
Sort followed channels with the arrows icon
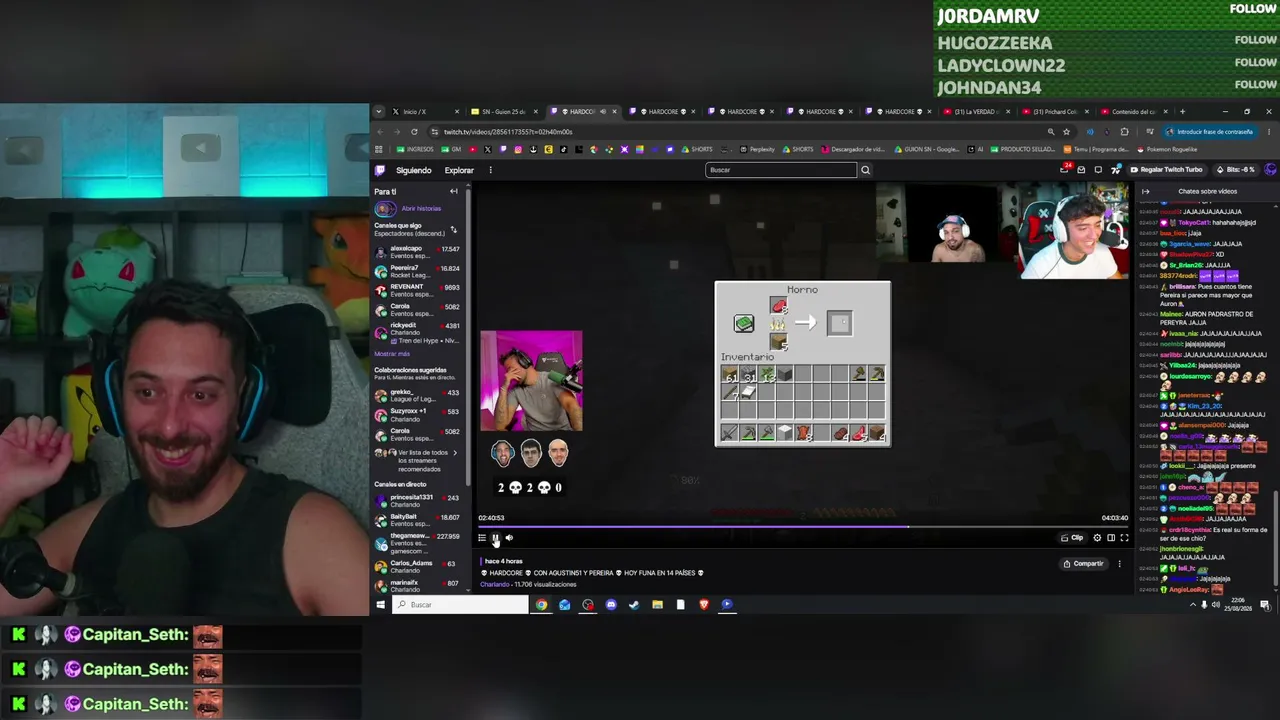453,229
